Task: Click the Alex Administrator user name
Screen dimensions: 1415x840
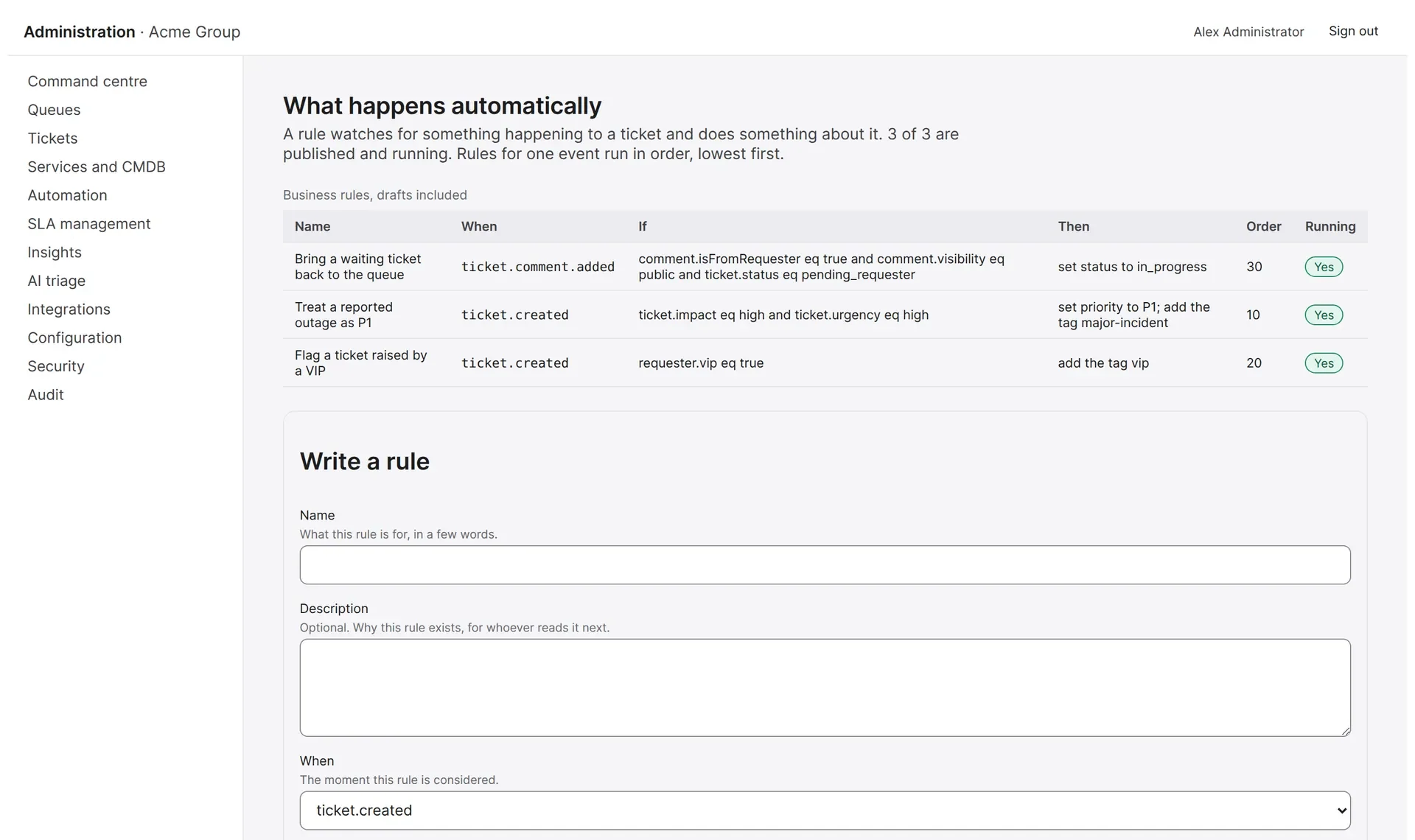Action: tap(1248, 32)
